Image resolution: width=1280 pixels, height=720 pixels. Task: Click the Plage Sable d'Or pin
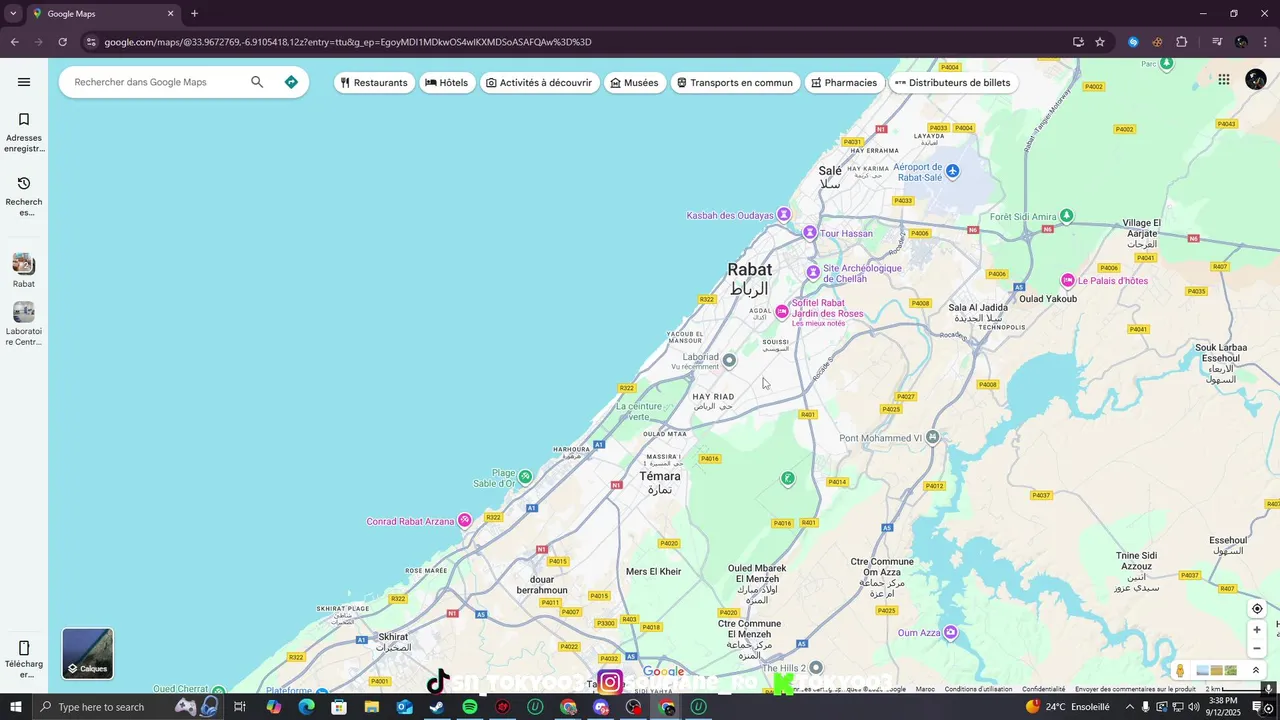pyautogui.click(x=525, y=477)
